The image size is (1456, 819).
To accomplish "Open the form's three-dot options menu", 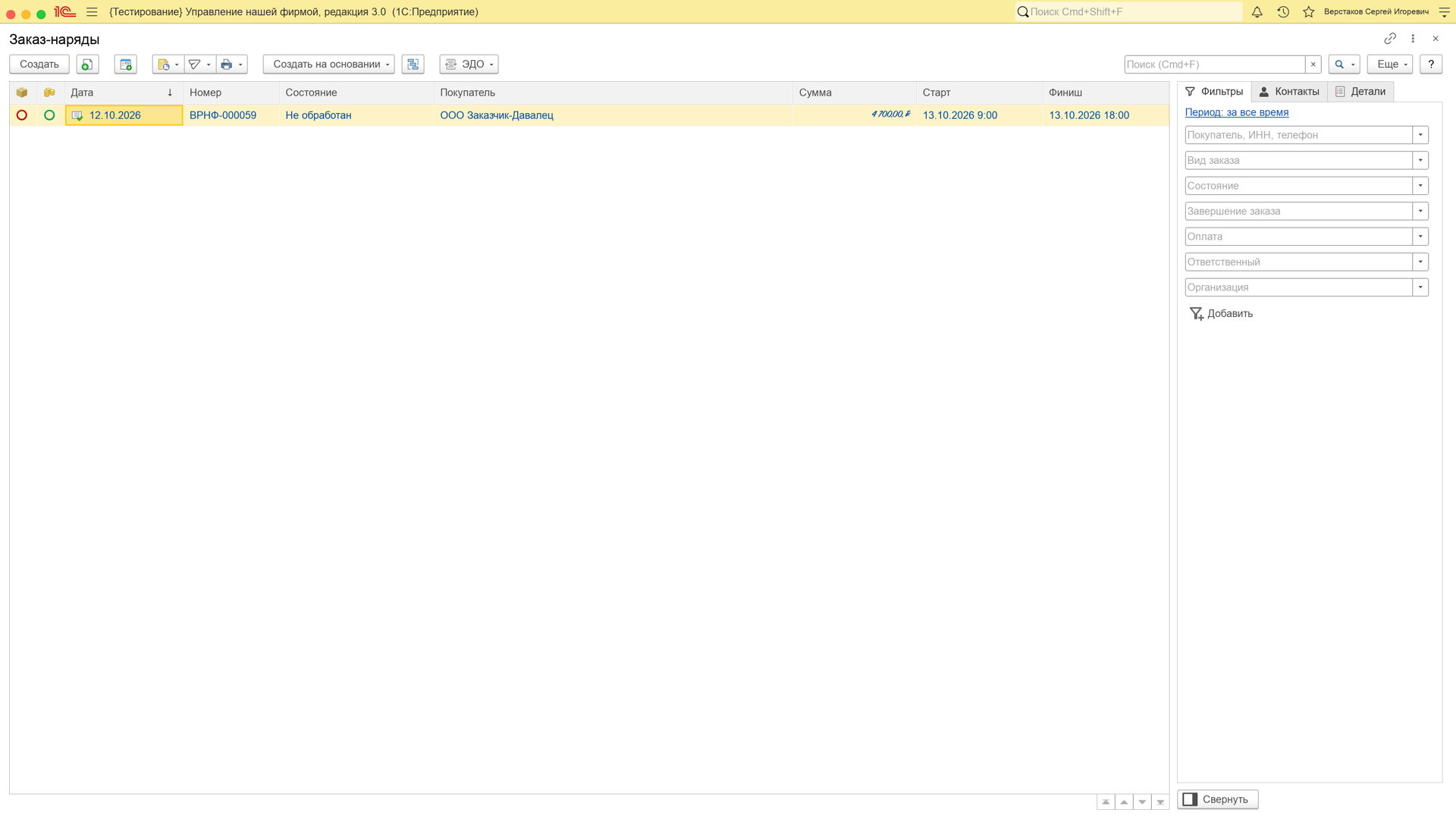I will click(1413, 39).
